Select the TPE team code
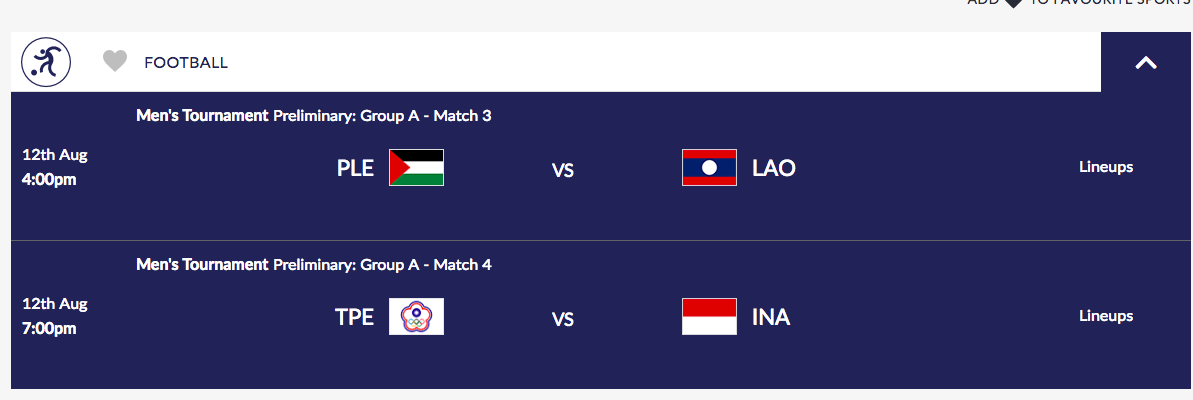 coord(354,317)
